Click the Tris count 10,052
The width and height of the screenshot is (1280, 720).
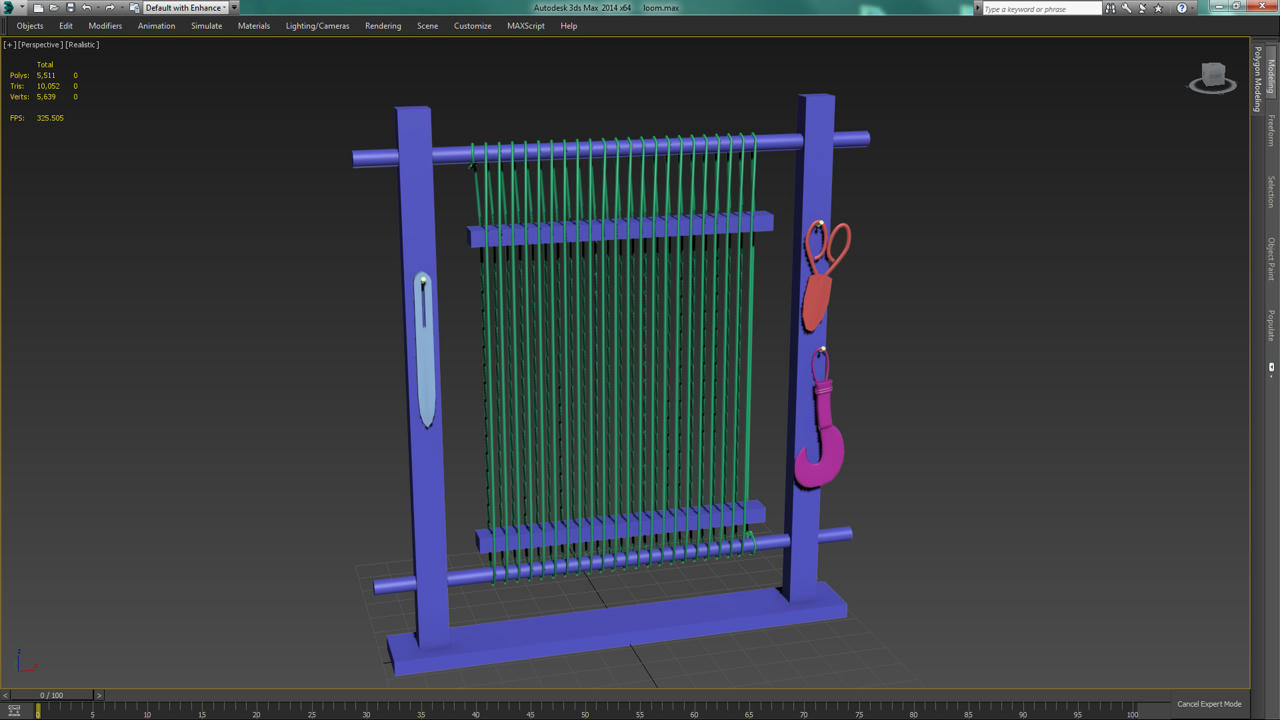48,86
